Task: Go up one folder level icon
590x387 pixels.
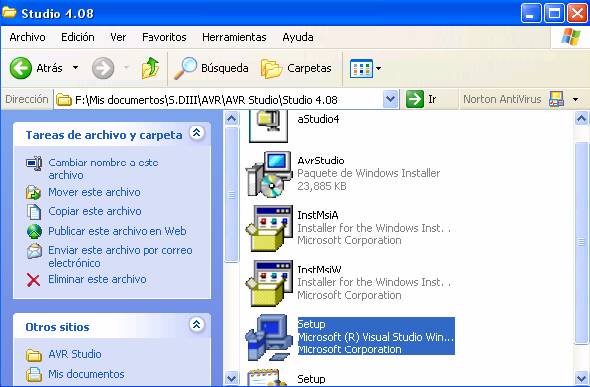Action: tap(151, 68)
